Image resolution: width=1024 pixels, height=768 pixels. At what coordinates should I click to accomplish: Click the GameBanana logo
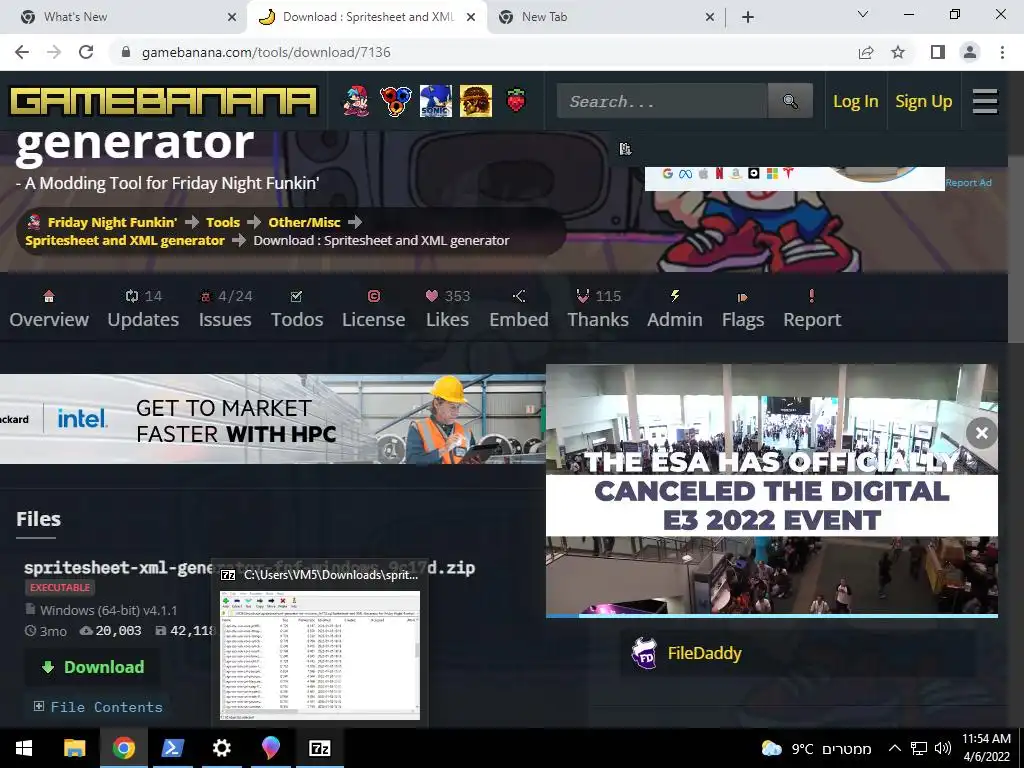tap(163, 101)
